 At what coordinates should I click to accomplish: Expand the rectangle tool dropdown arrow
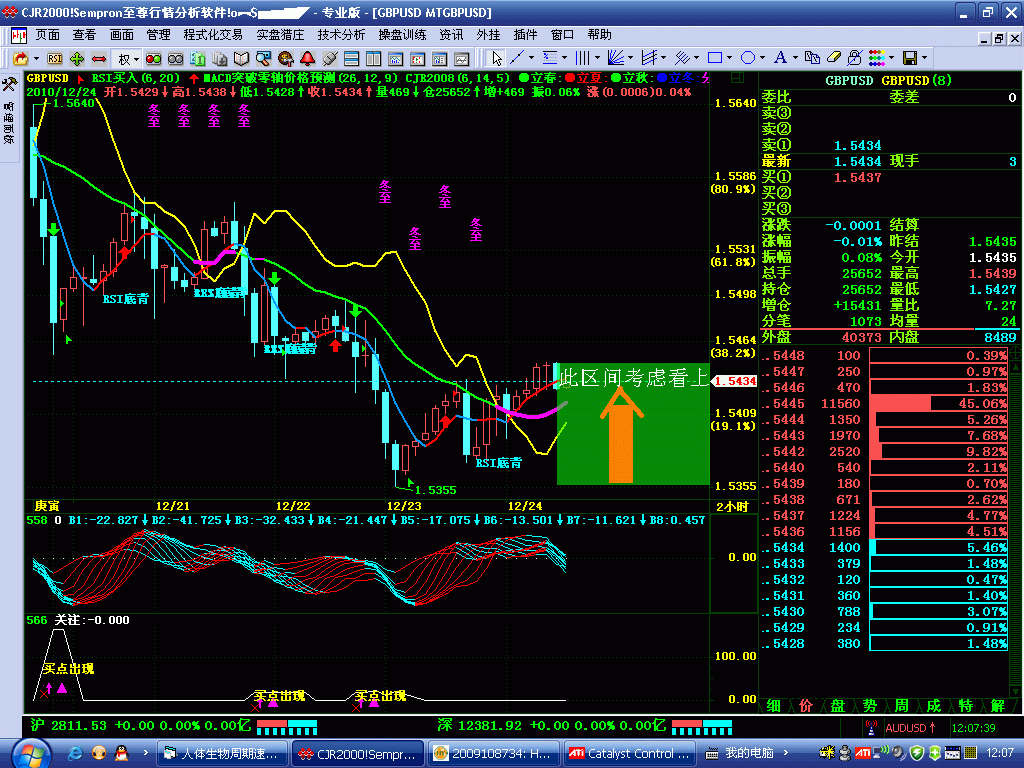tap(729, 58)
